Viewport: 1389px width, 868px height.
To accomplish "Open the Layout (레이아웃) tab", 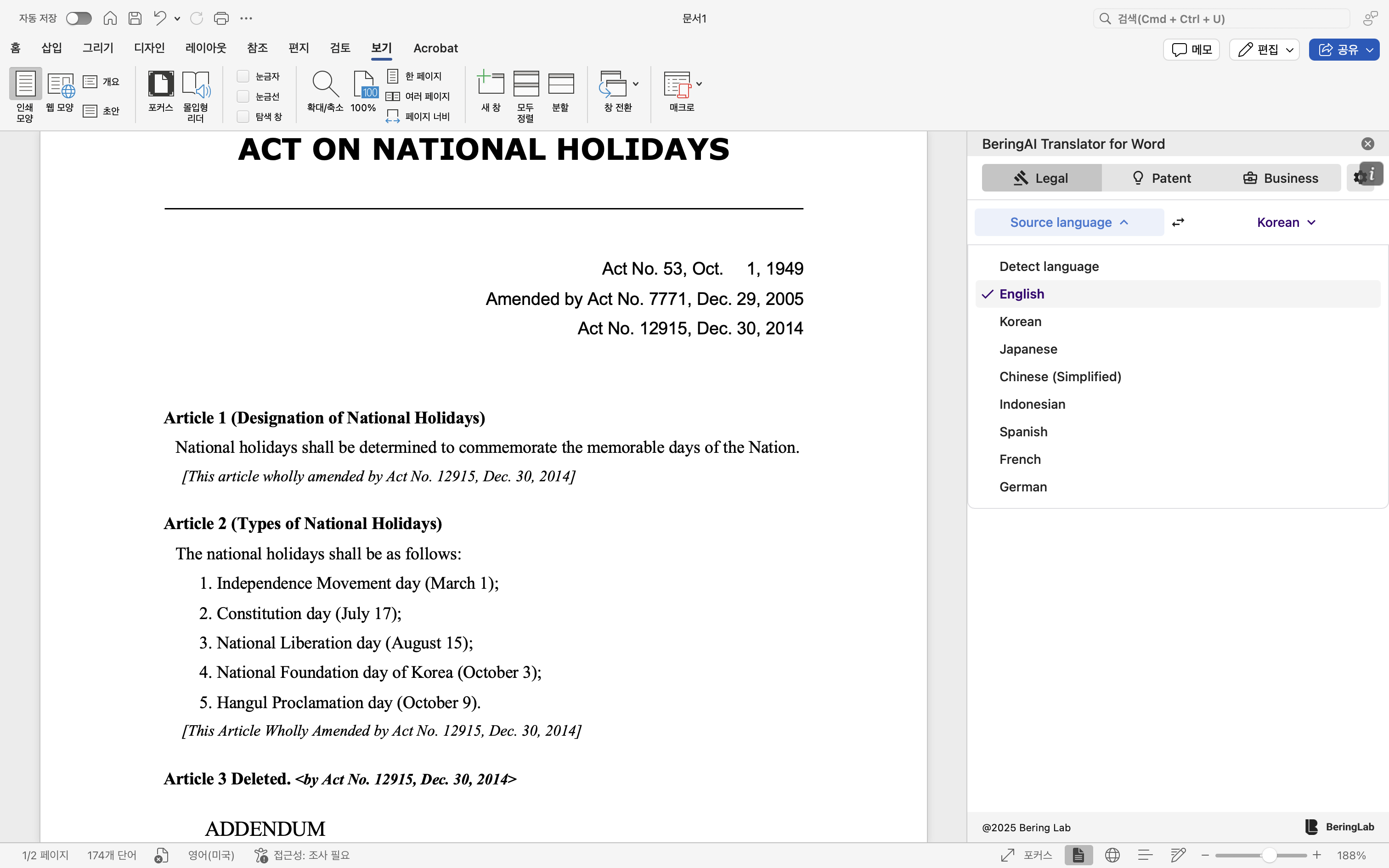I will coord(206,48).
